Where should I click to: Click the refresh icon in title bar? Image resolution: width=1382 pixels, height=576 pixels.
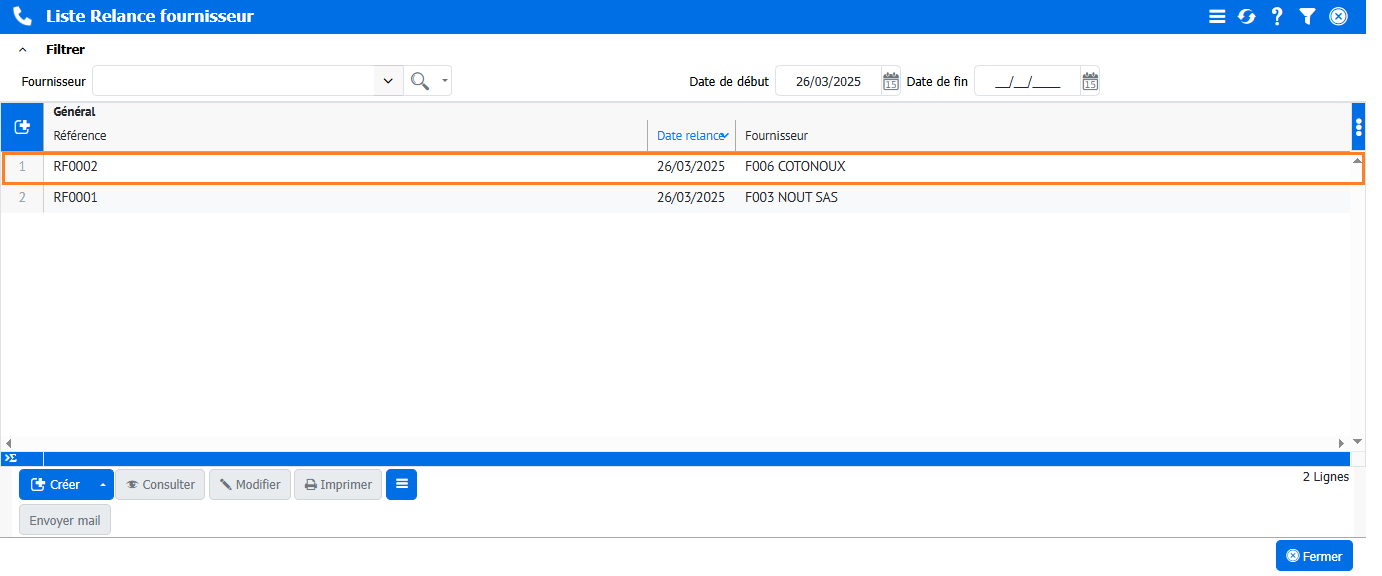(1246, 16)
